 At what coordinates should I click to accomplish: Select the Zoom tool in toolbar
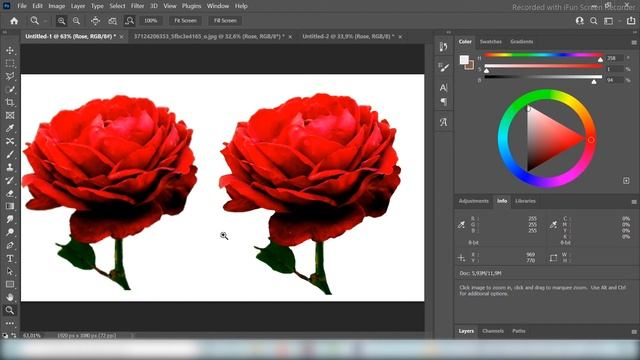tap(10, 310)
